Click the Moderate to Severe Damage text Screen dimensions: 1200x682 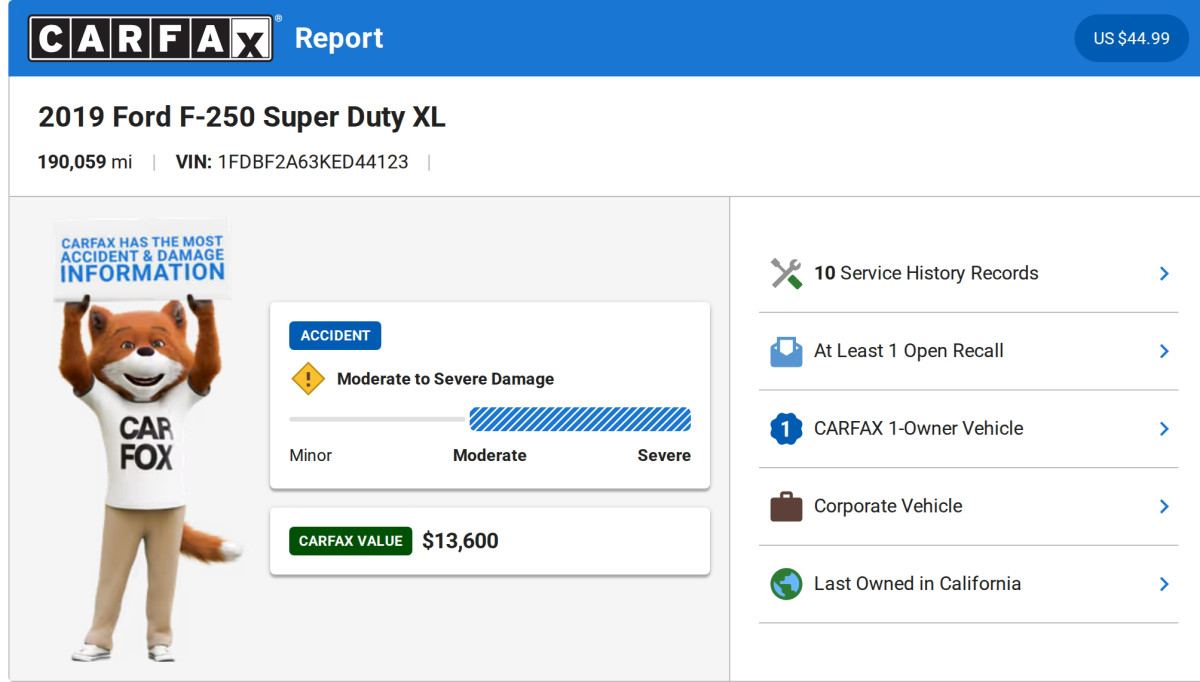pyautogui.click(x=445, y=379)
